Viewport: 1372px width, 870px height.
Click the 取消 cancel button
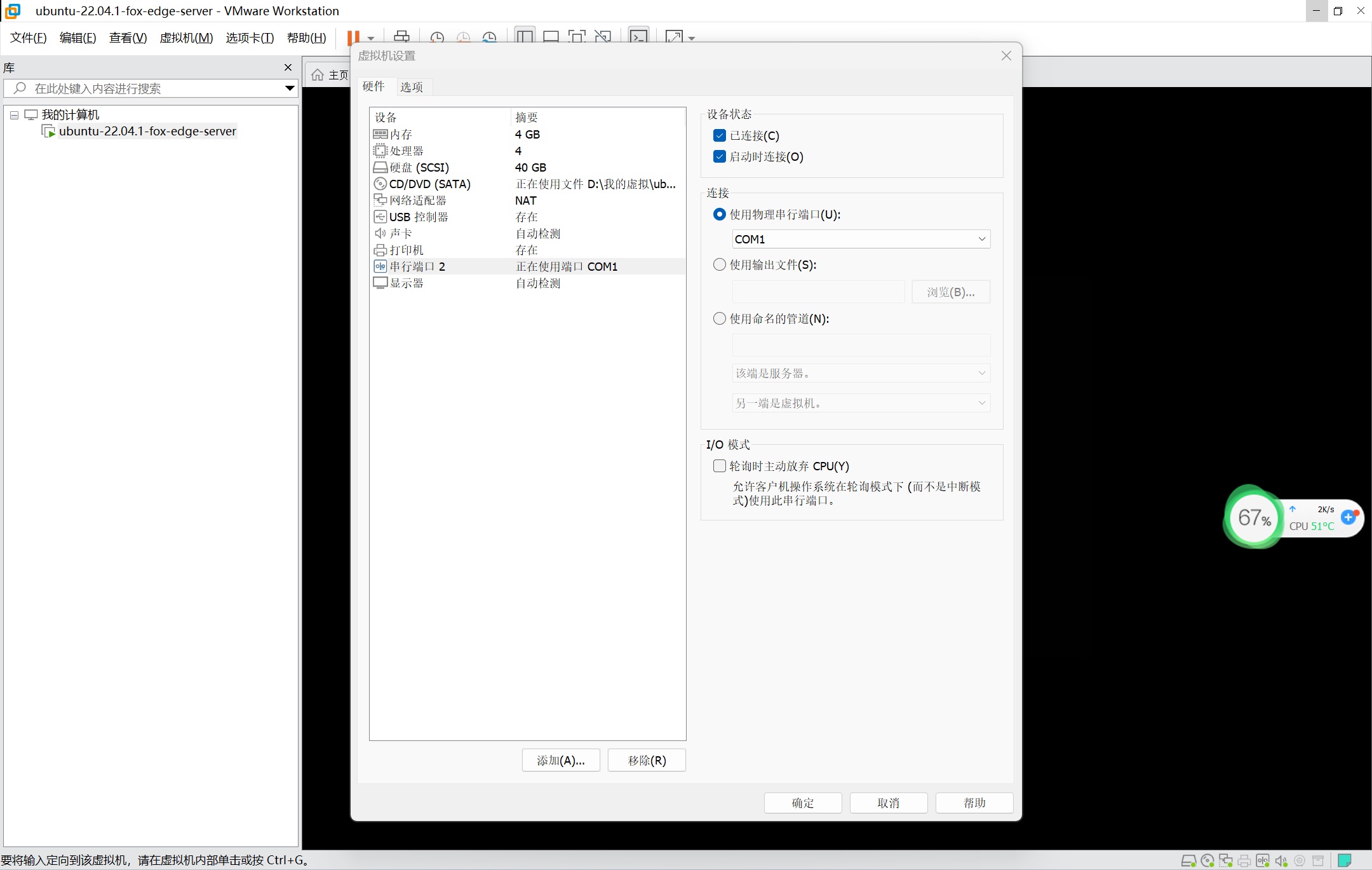(x=889, y=803)
